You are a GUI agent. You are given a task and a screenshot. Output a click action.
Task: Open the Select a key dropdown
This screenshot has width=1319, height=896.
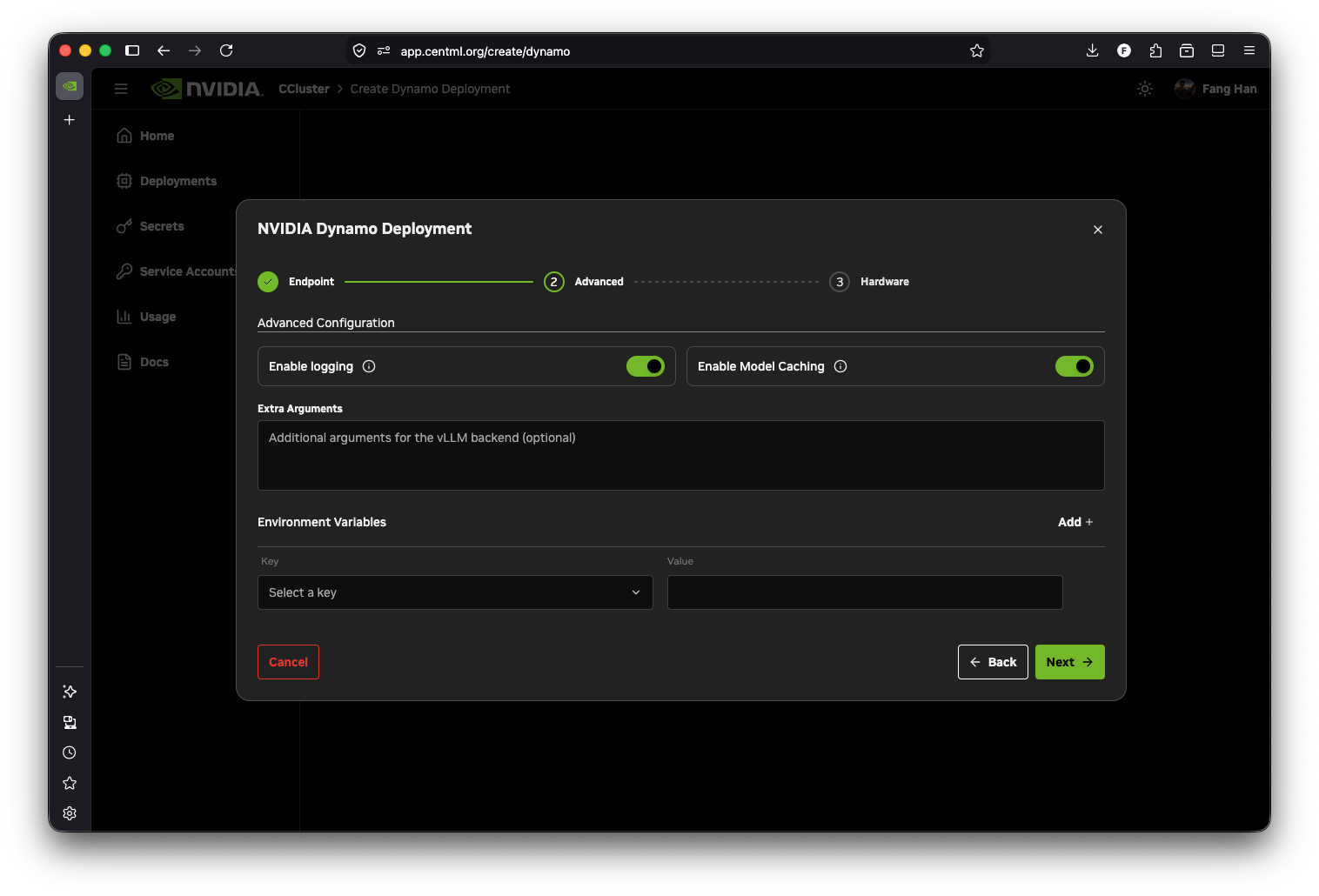point(455,592)
